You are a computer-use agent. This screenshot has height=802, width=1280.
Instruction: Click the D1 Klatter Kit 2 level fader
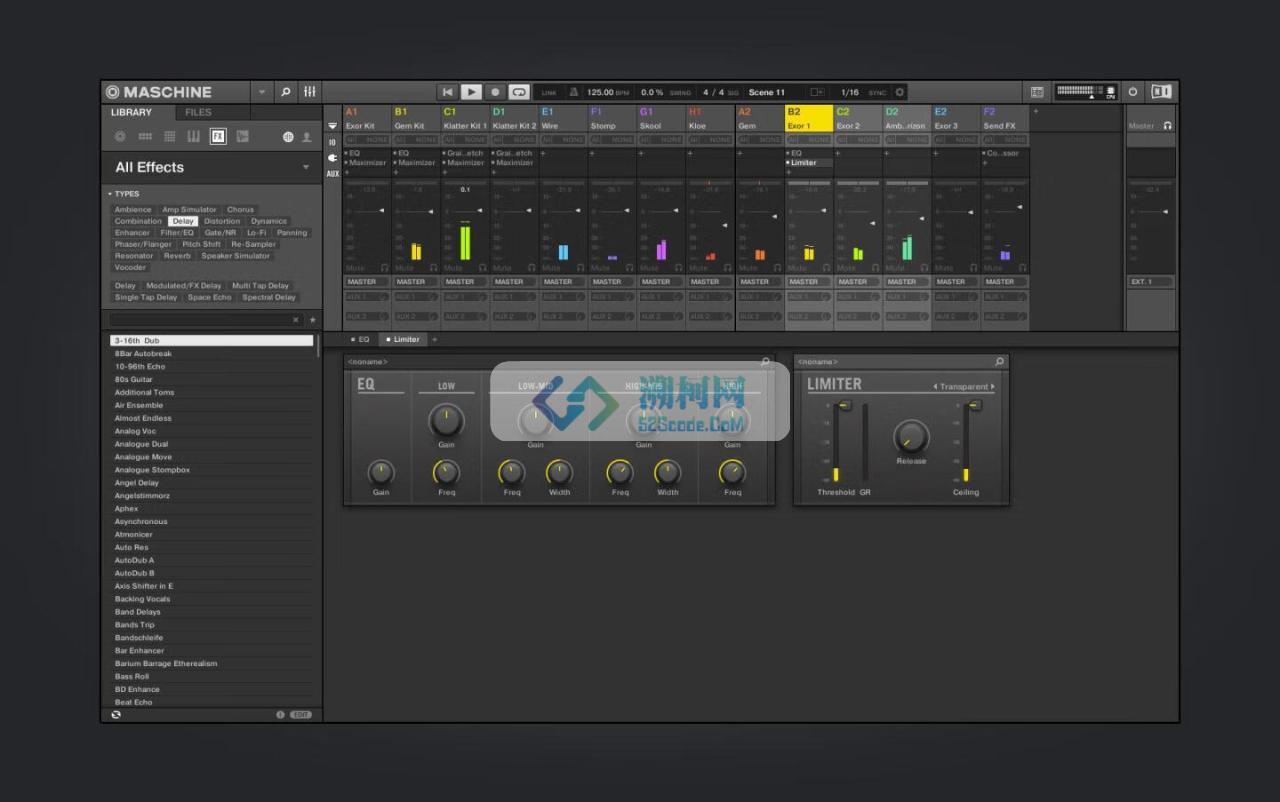click(x=527, y=211)
